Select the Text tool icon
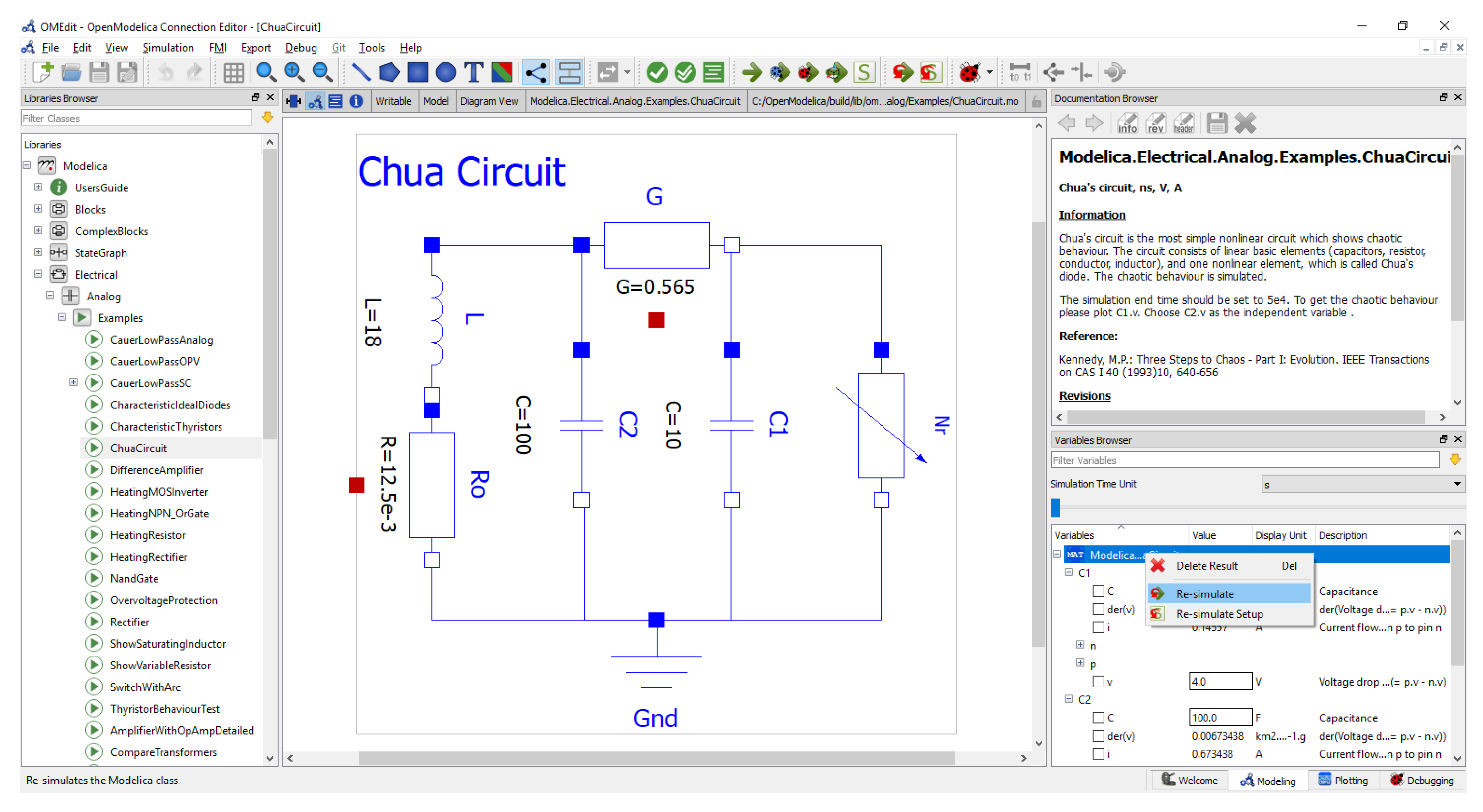 pyautogui.click(x=473, y=72)
